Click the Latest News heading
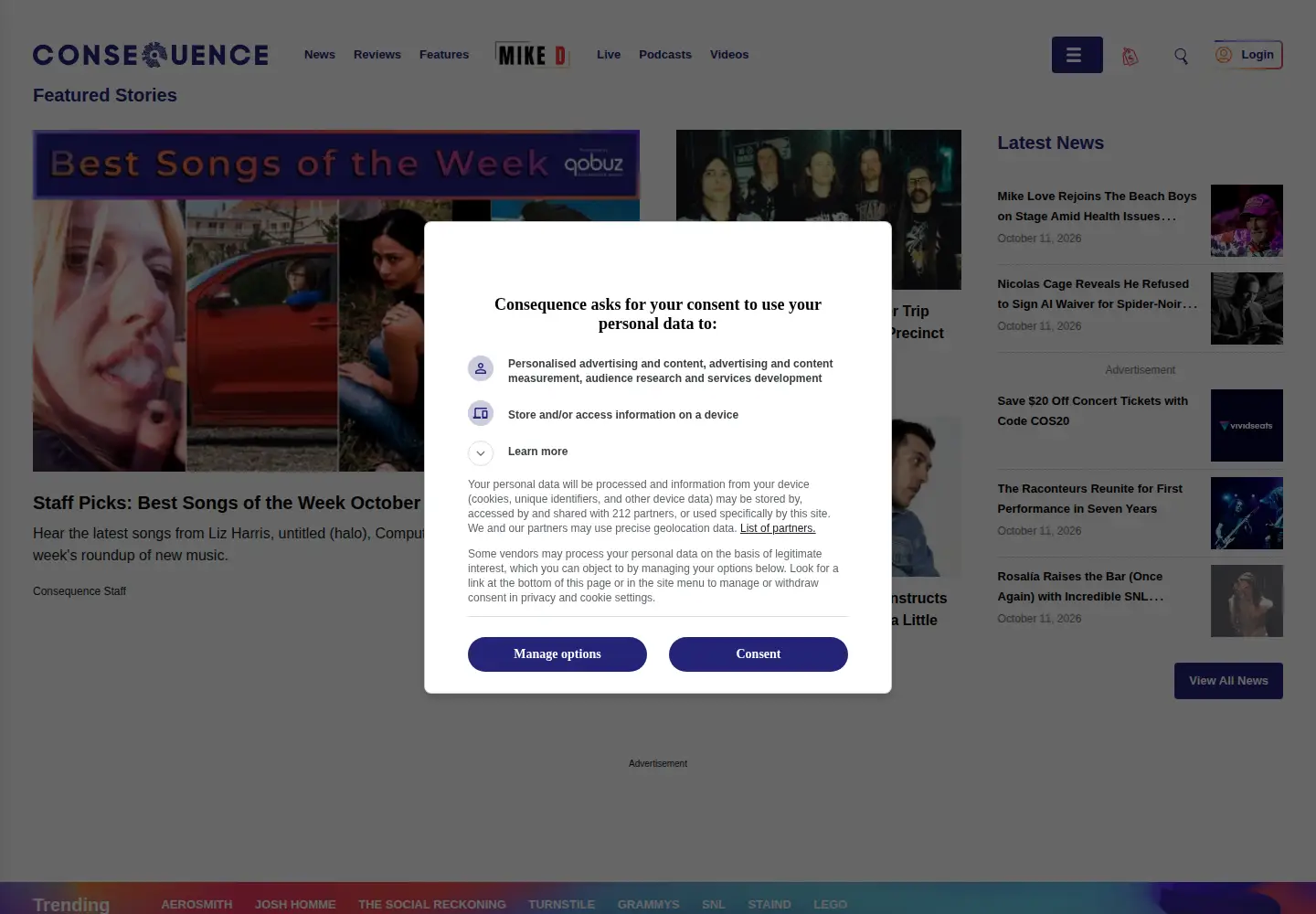The image size is (1316, 914). click(x=1050, y=143)
